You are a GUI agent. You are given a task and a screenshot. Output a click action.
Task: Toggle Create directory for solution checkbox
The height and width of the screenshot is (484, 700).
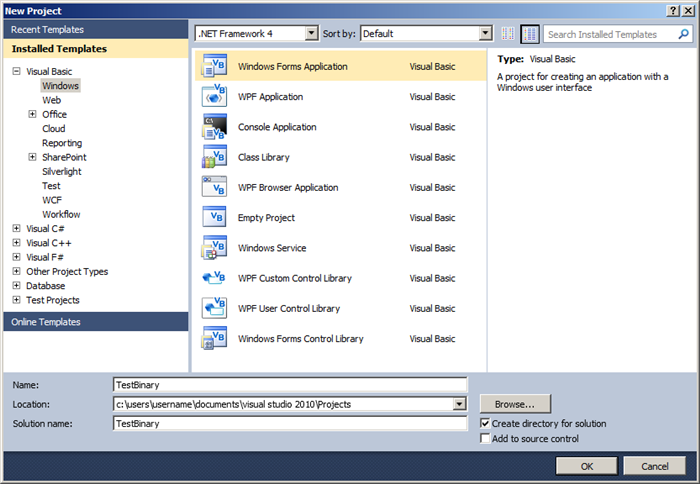tap(485, 423)
